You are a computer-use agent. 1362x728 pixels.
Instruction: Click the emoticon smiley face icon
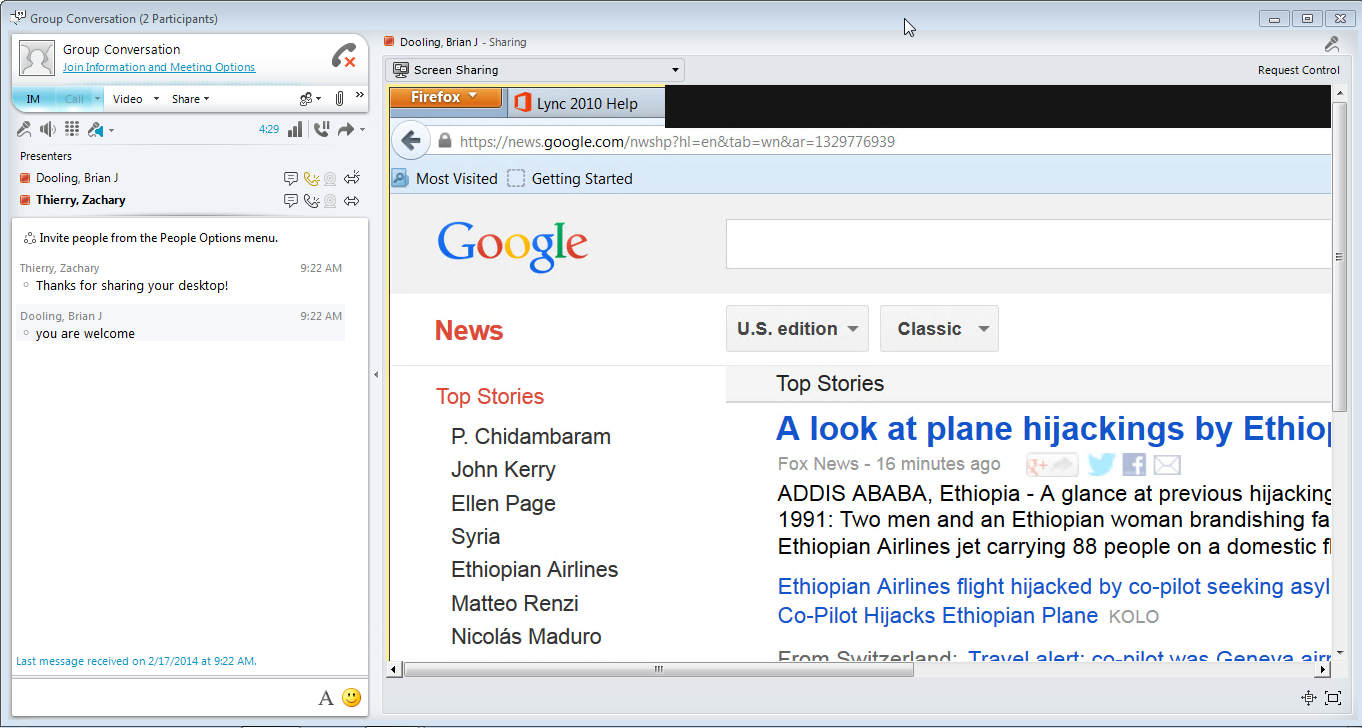click(351, 698)
